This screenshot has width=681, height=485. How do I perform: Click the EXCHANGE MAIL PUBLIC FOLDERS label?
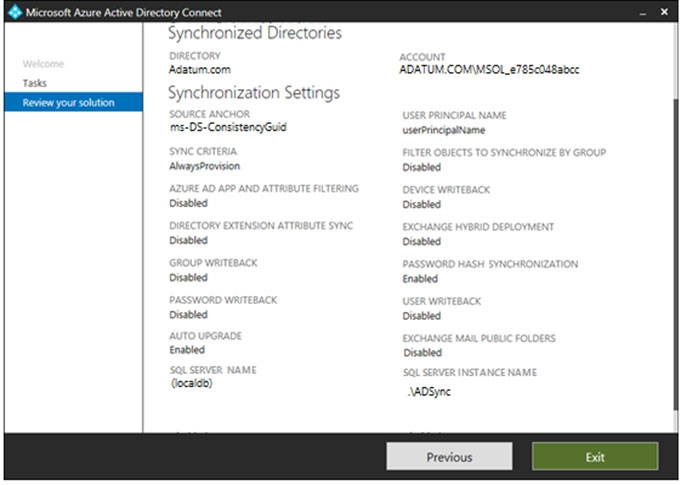(479, 338)
